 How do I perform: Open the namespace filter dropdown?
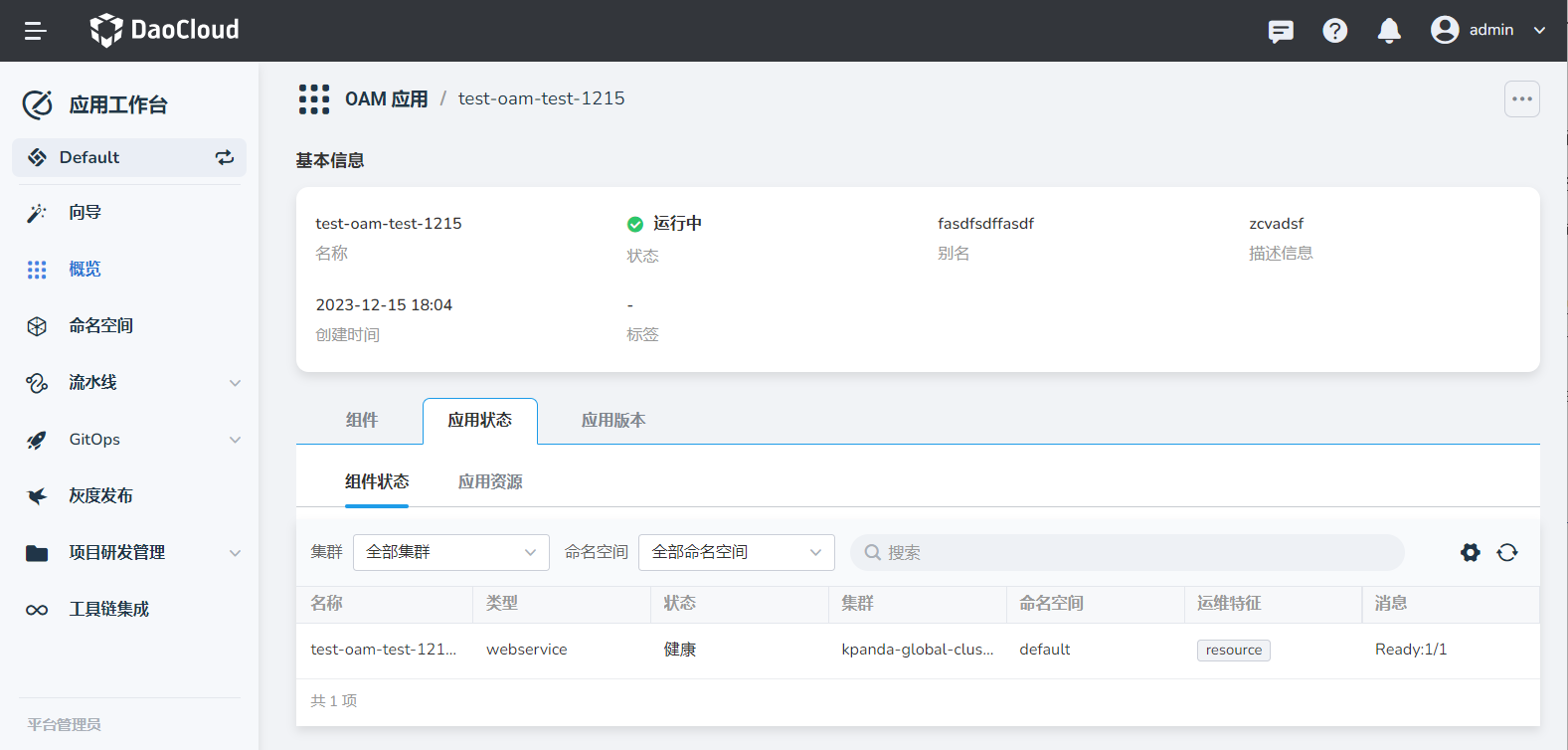click(736, 552)
